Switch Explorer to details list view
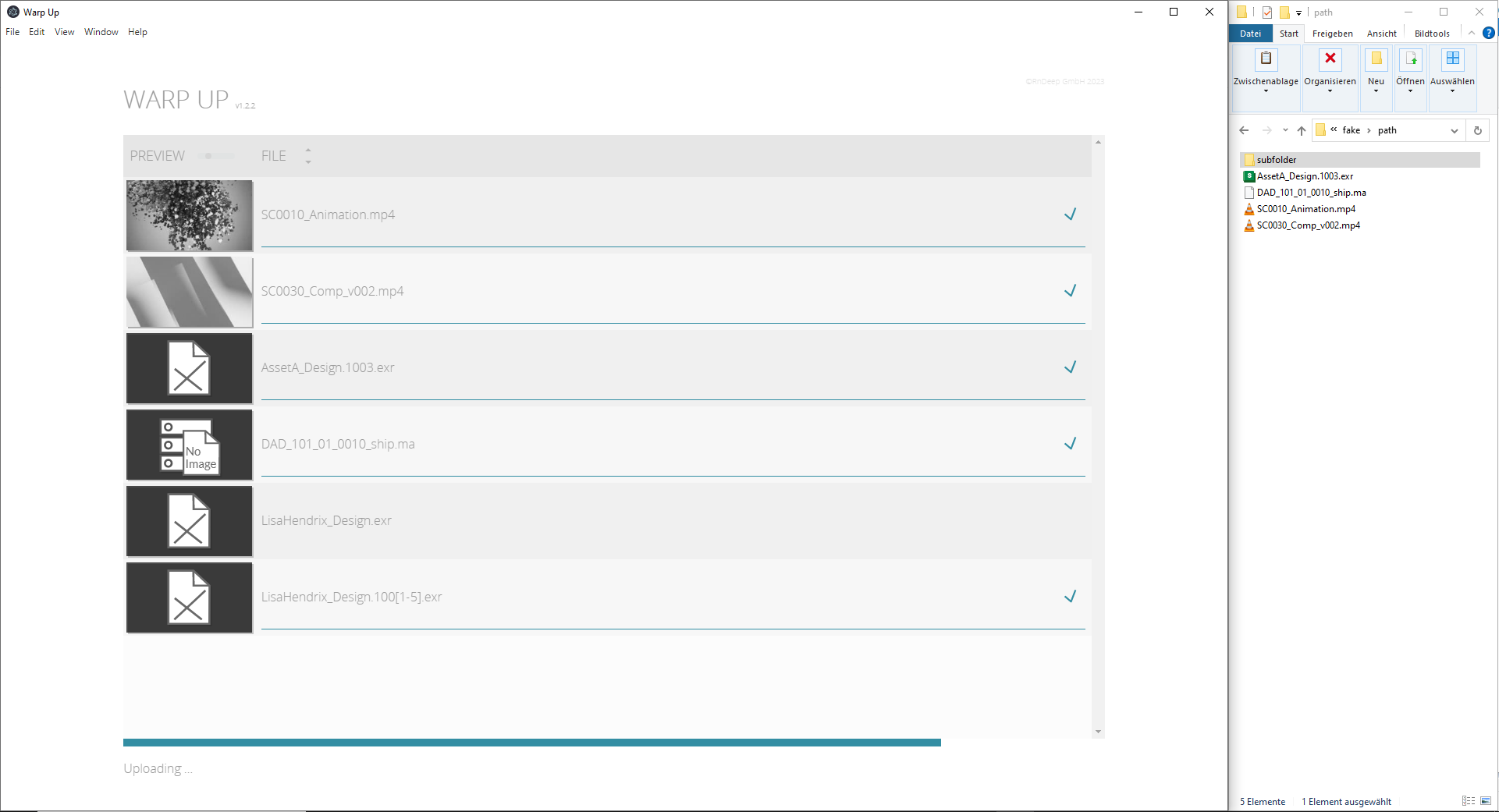Image resolution: width=1499 pixels, height=812 pixels. pyautogui.click(x=1468, y=801)
